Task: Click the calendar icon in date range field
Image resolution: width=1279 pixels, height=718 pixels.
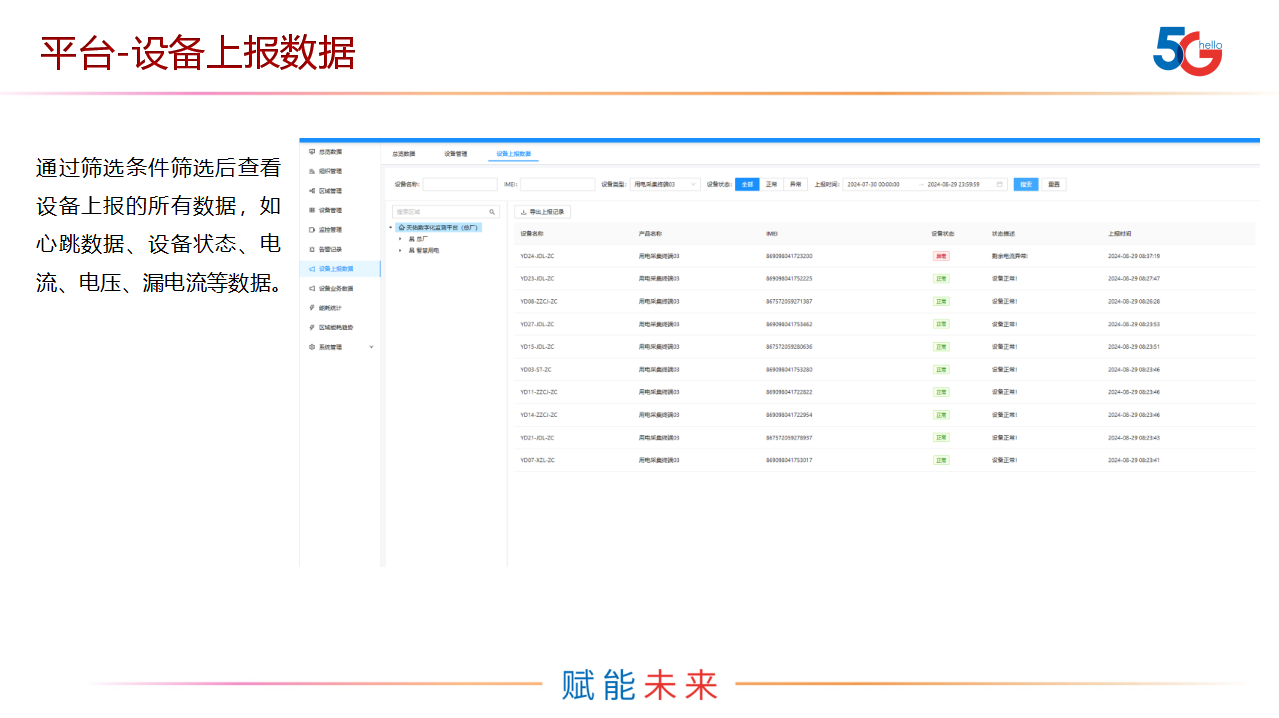Action: click(x=999, y=184)
